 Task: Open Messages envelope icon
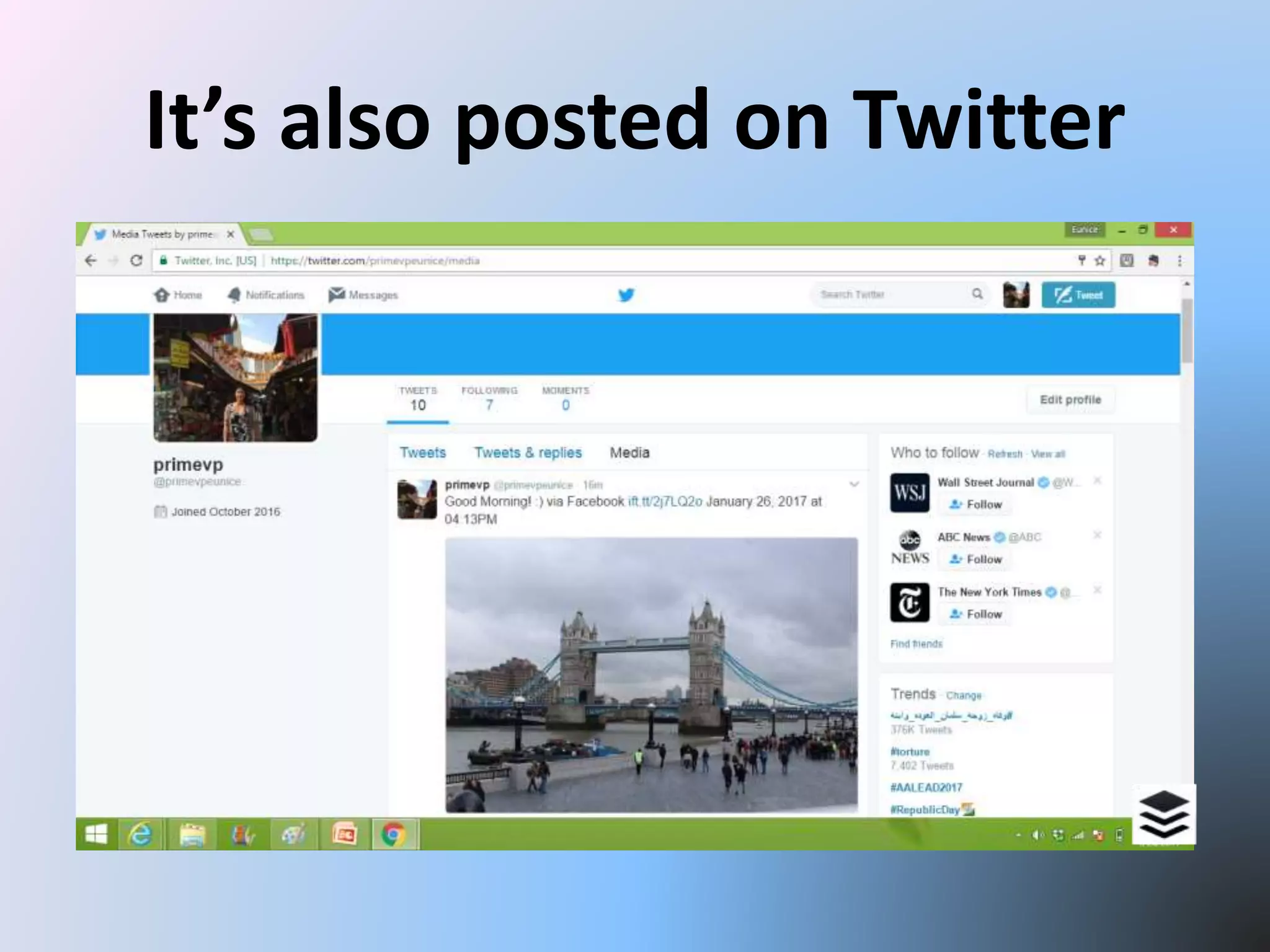coord(337,294)
